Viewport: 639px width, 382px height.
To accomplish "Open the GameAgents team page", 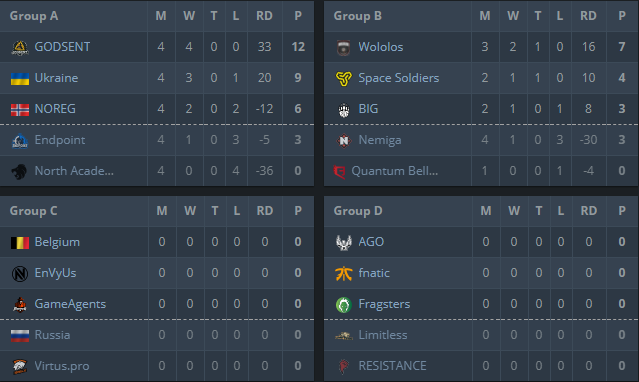I will (70, 304).
